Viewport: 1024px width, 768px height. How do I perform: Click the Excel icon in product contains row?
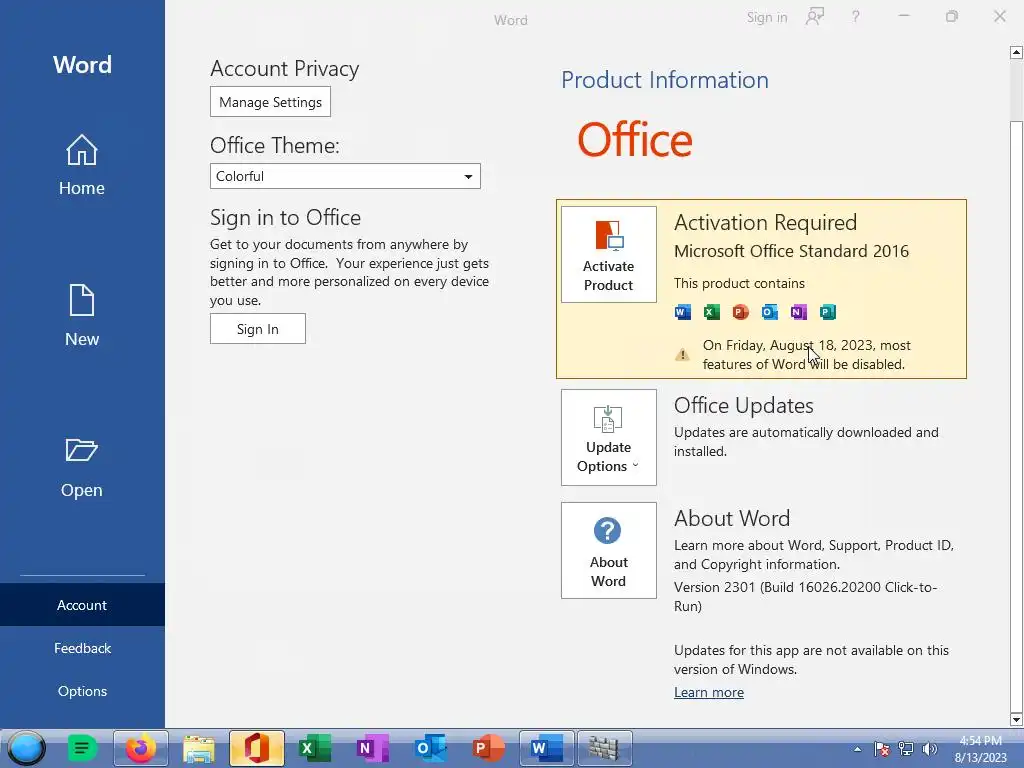[711, 312]
